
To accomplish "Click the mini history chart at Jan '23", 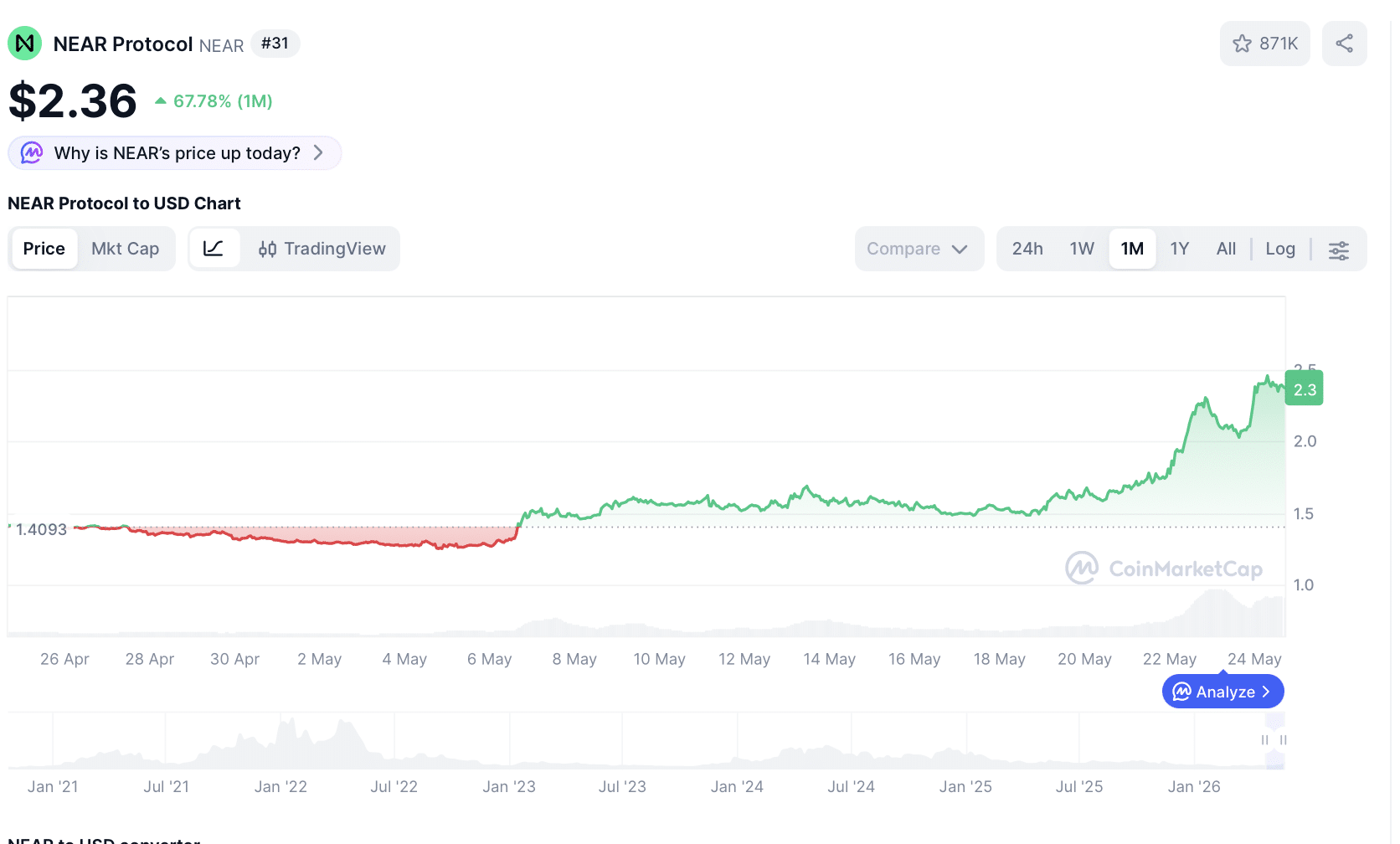I will tap(509, 741).
